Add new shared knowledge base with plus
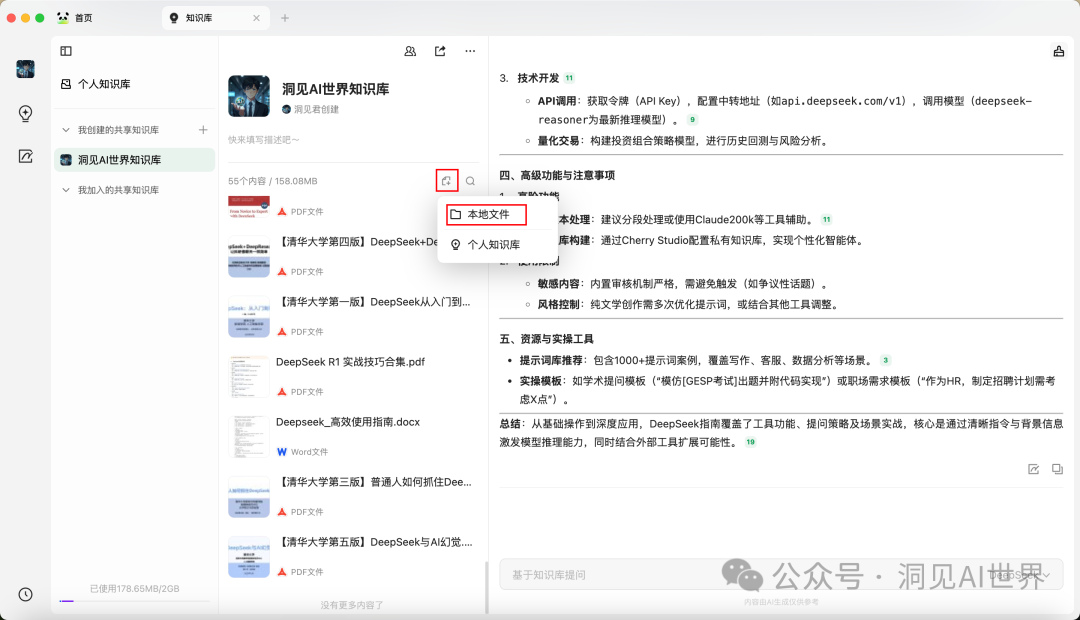1080x620 pixels. 203,130
